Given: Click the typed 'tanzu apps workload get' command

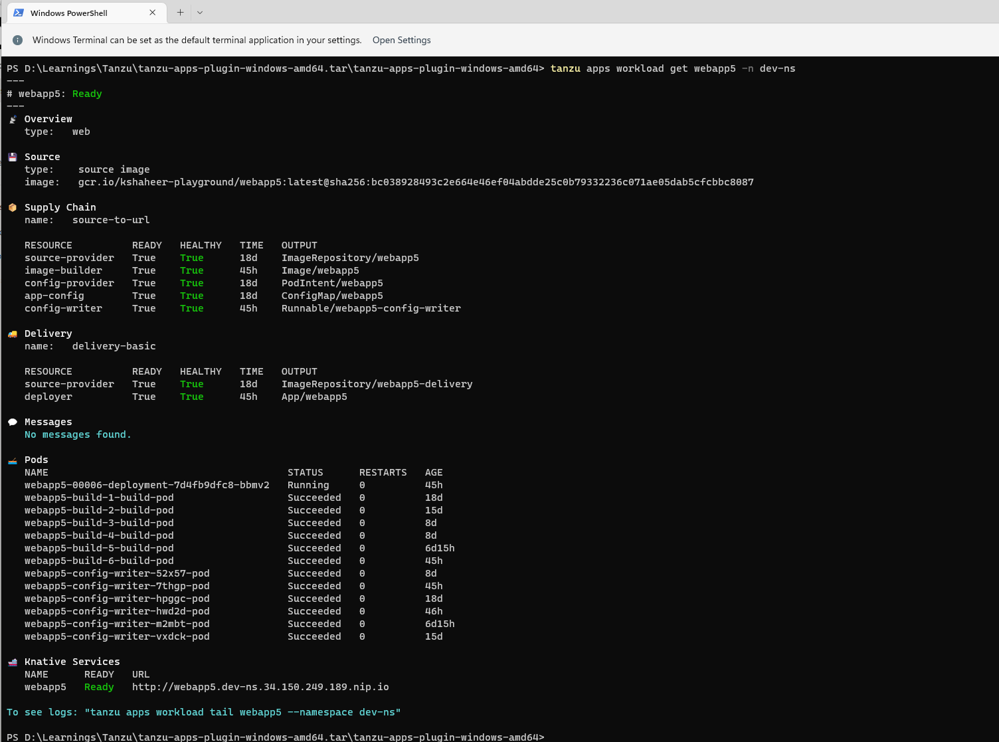Looking at the screenshot, I should [673, 68].
